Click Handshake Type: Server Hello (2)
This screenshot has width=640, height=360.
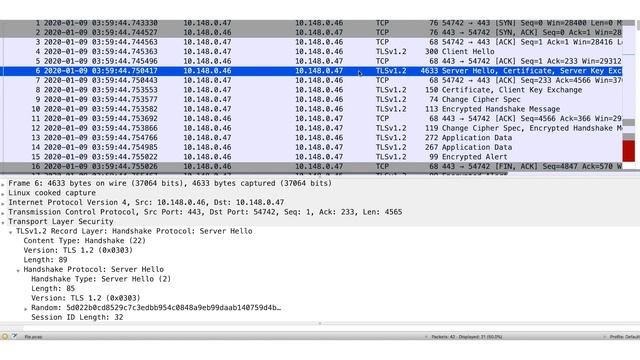(101, 279)
